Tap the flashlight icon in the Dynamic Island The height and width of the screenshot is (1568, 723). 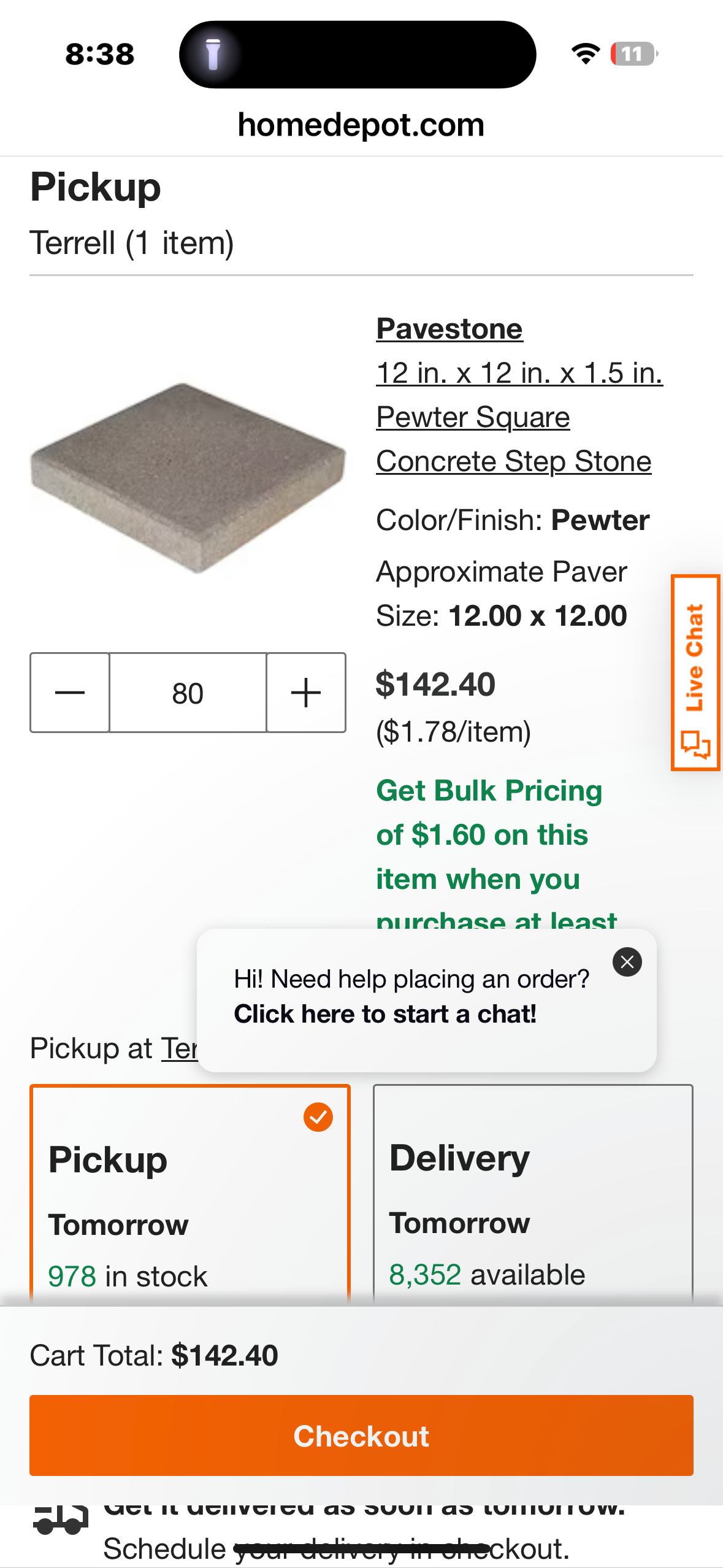[213, 54]
